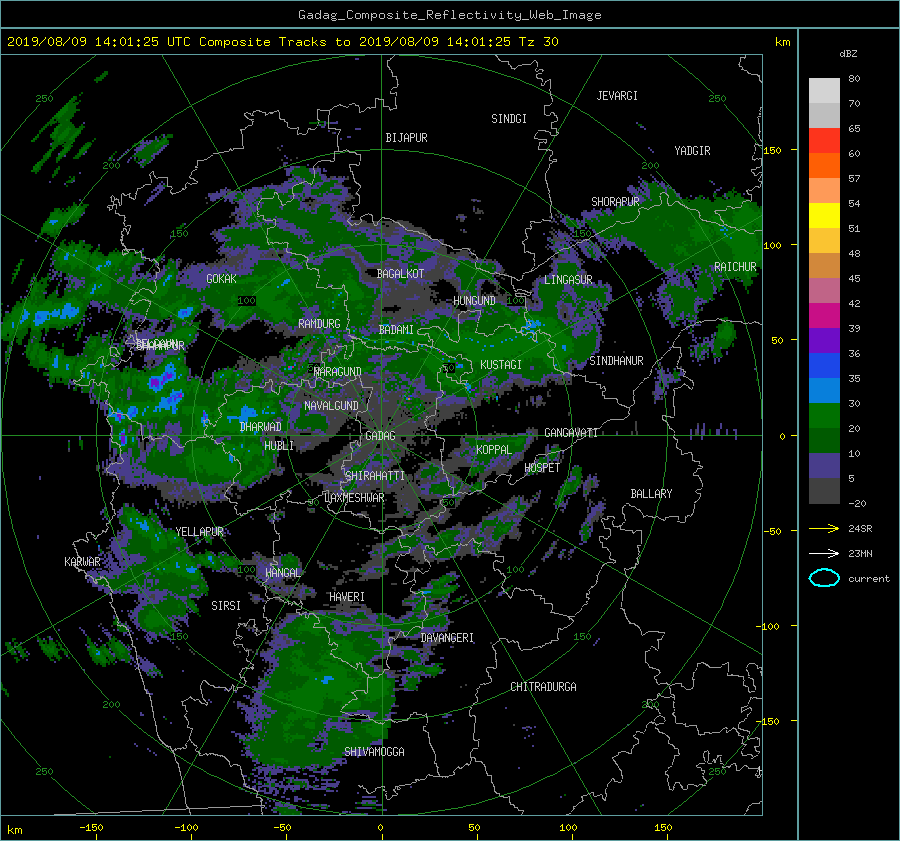Click the LINGASUR city label

[568, 280]
